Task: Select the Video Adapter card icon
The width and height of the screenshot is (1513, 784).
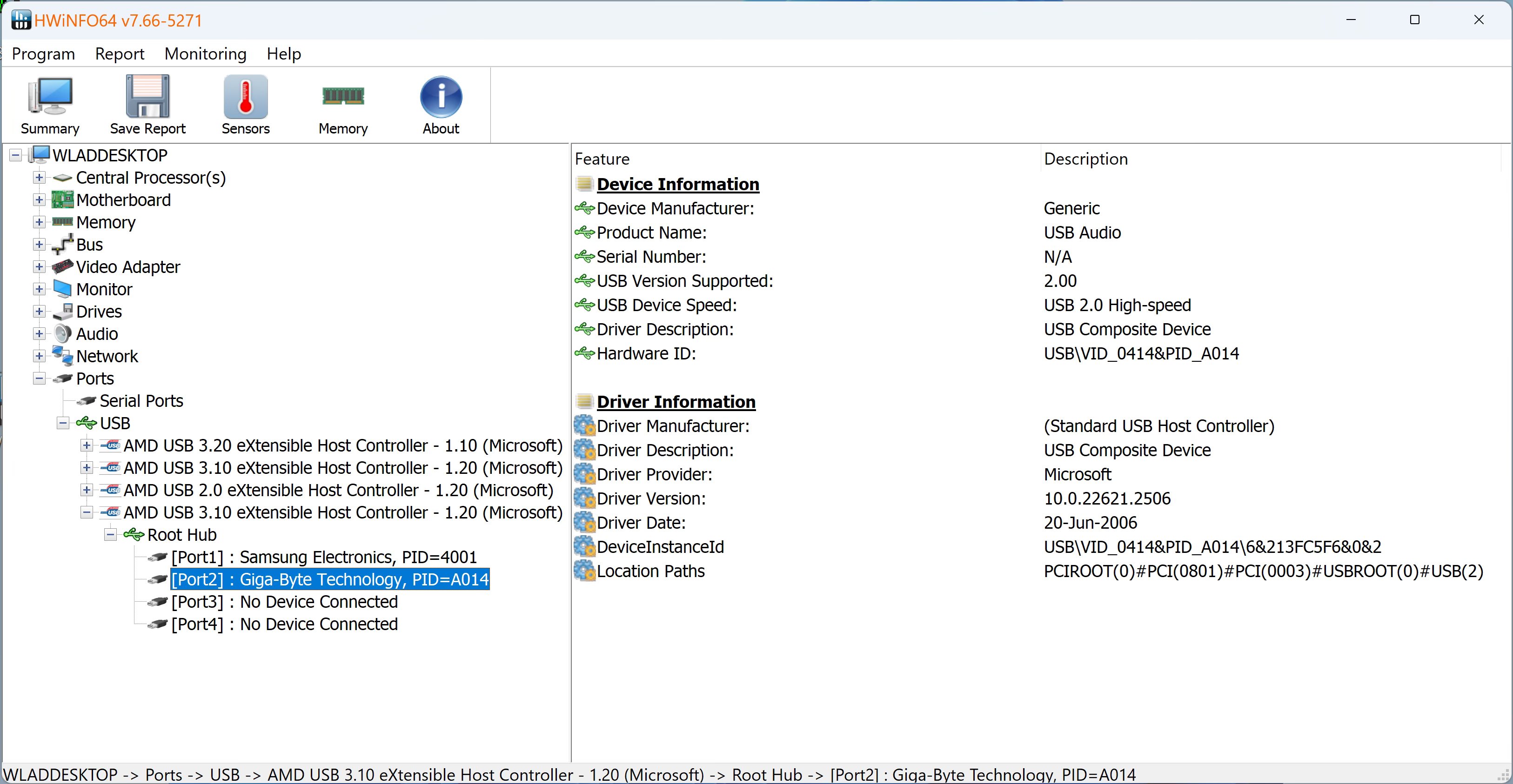Action: tap(63, 267)
